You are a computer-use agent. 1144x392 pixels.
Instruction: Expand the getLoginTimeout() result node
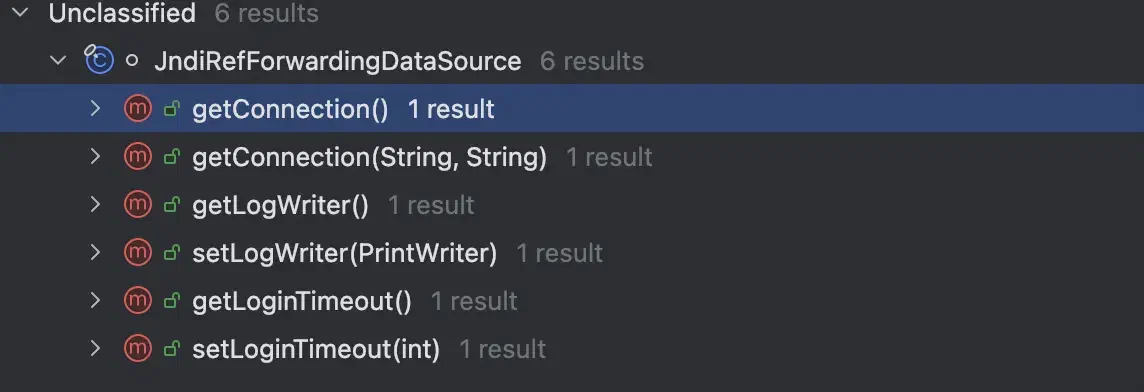click(x=95, y=301)
